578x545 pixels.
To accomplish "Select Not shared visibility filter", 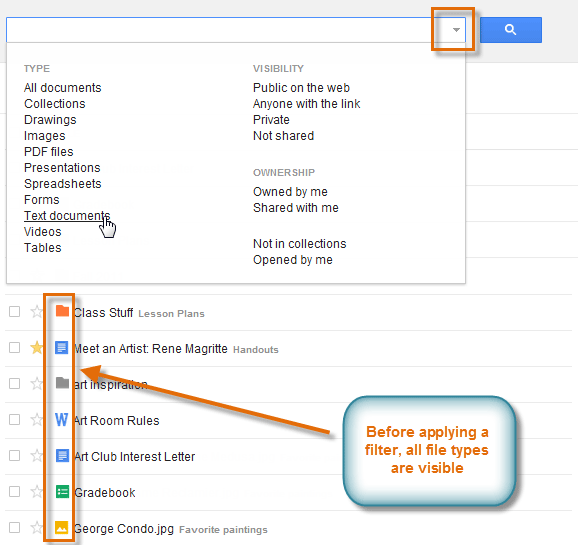I will [x=283, y=136].
